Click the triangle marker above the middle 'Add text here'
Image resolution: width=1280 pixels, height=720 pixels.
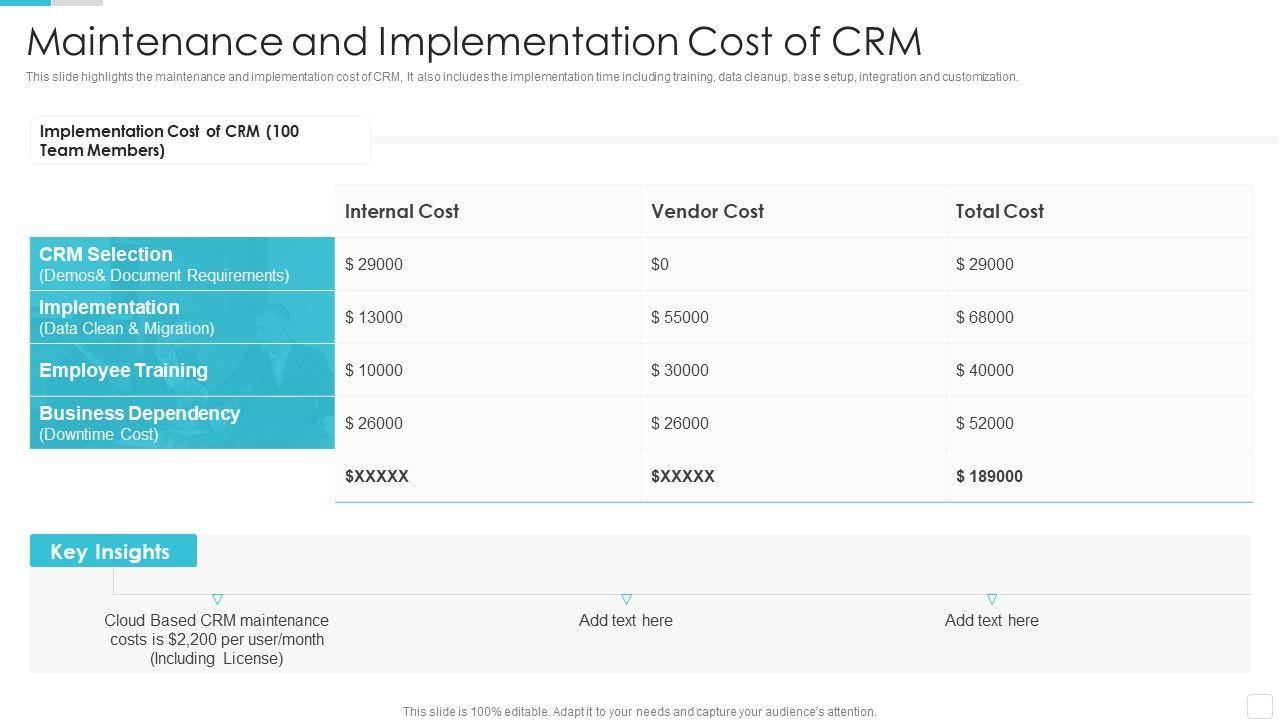click(626, 600)
